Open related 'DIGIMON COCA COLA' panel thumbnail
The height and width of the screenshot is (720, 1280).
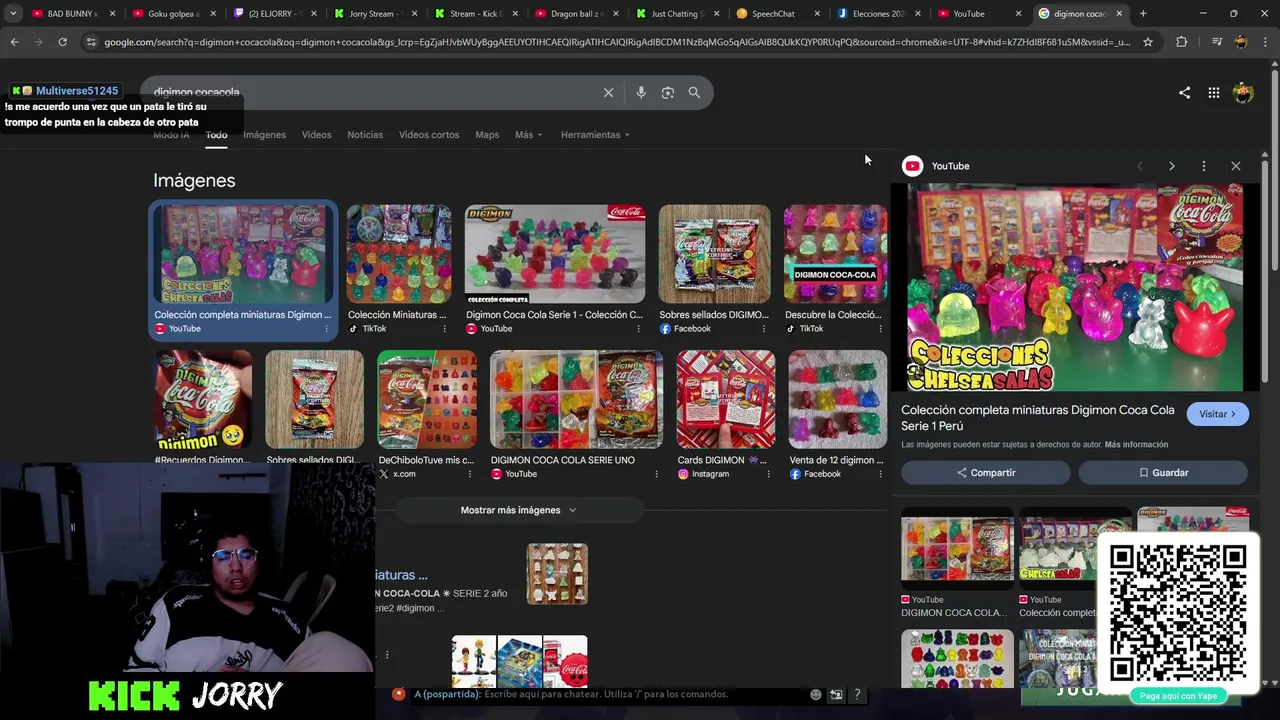coord(957,549)
